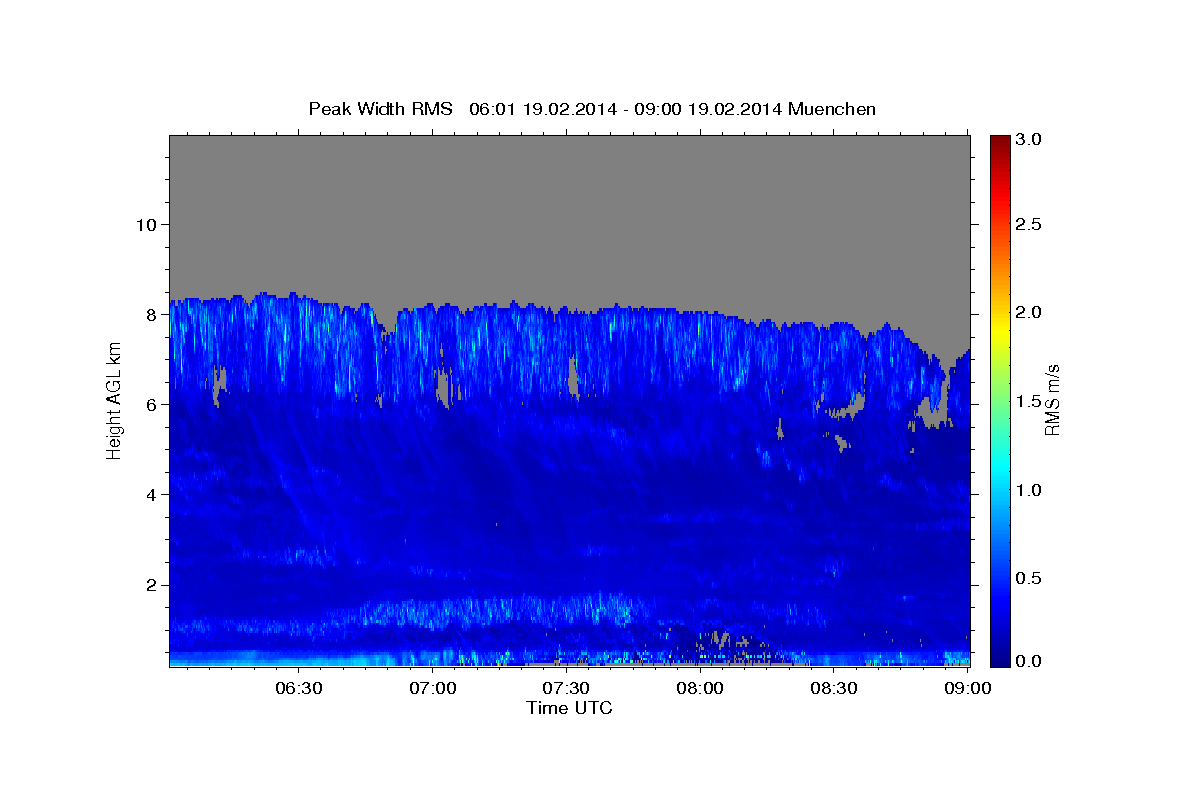Screen dimensions: 1200x800
Task: Click the gray no-data region above 10 km
Action: pos(569,180)
